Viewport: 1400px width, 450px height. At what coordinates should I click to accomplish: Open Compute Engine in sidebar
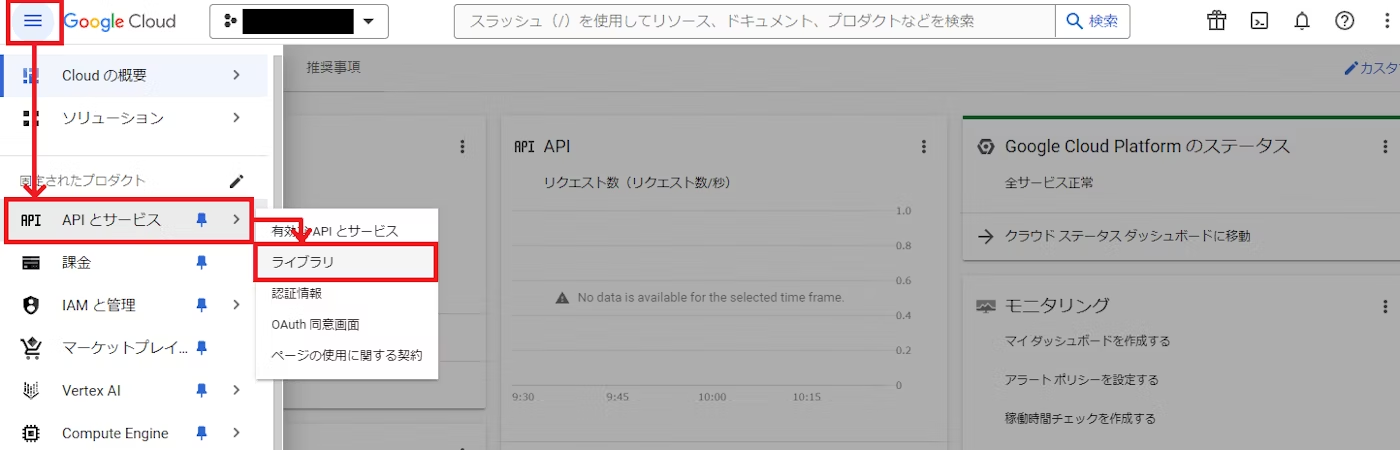(x=134, y=433)
